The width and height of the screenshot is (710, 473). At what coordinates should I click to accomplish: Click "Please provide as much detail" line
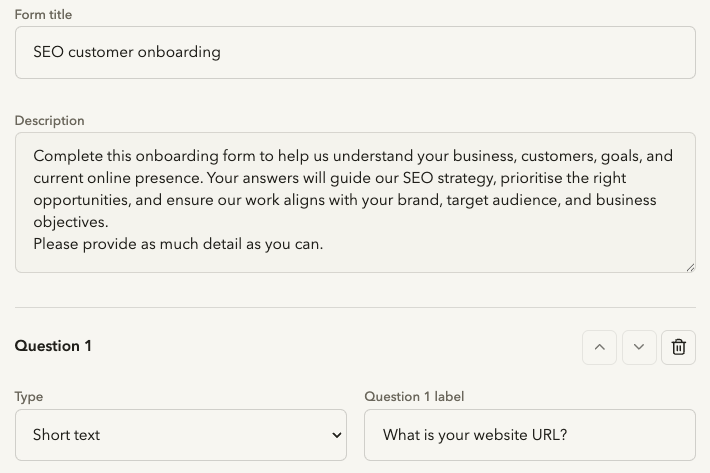click(x=178, y=244)
